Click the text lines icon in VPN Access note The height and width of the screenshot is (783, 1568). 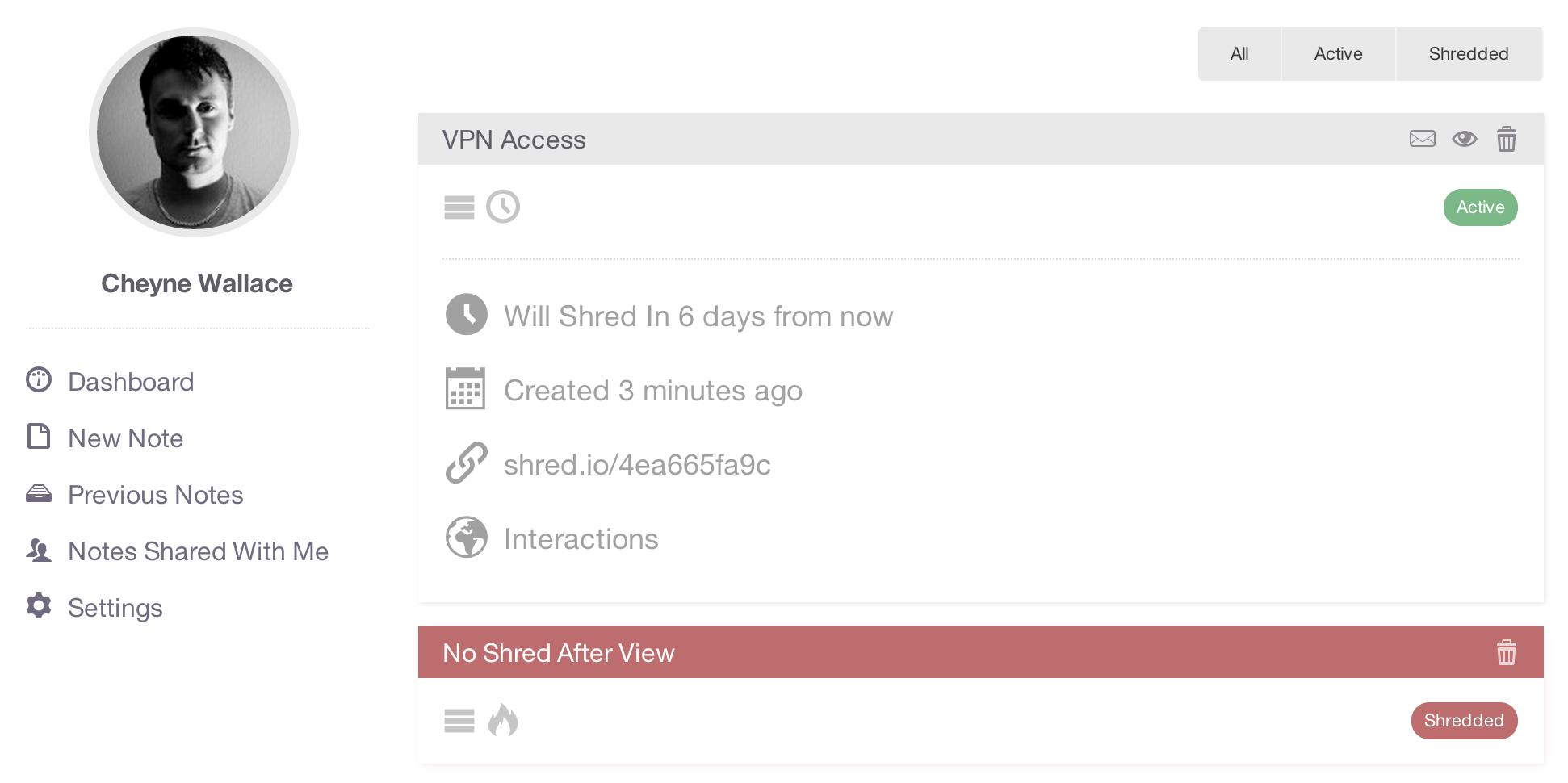coord(459,207)
